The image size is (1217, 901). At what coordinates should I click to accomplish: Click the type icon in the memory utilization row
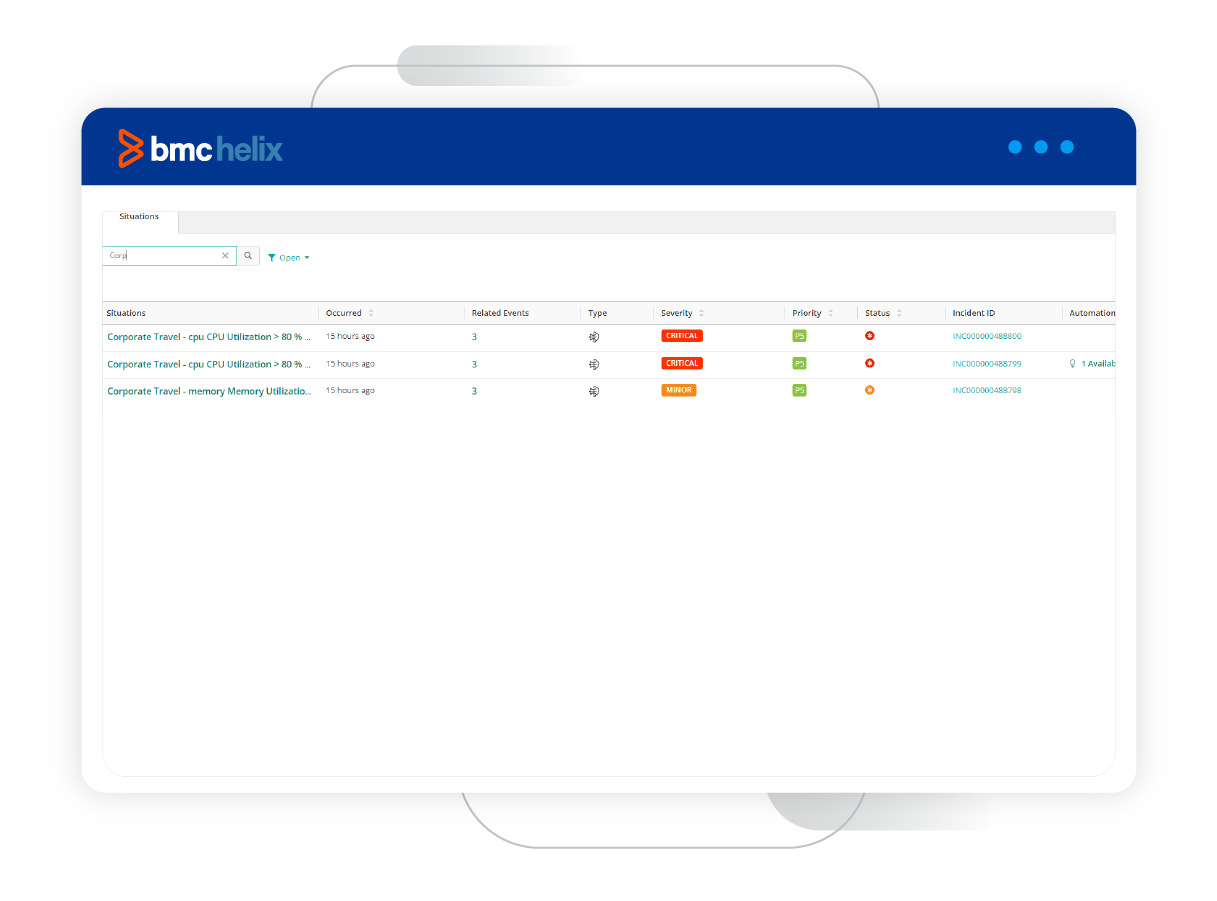tap(594, 391)
